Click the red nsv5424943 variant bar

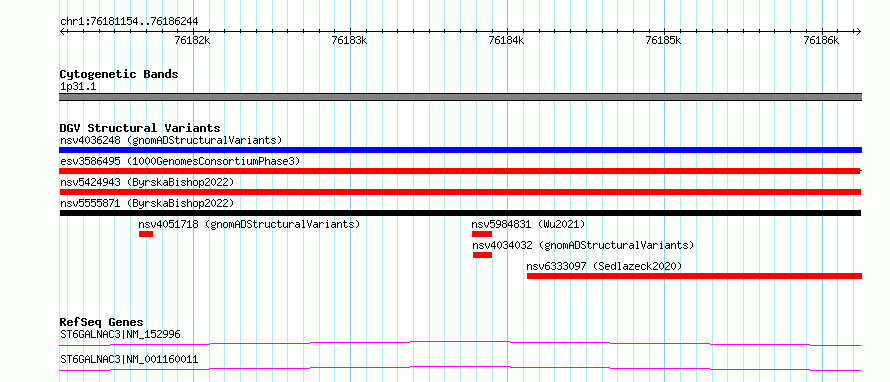[x=460, y=192]
